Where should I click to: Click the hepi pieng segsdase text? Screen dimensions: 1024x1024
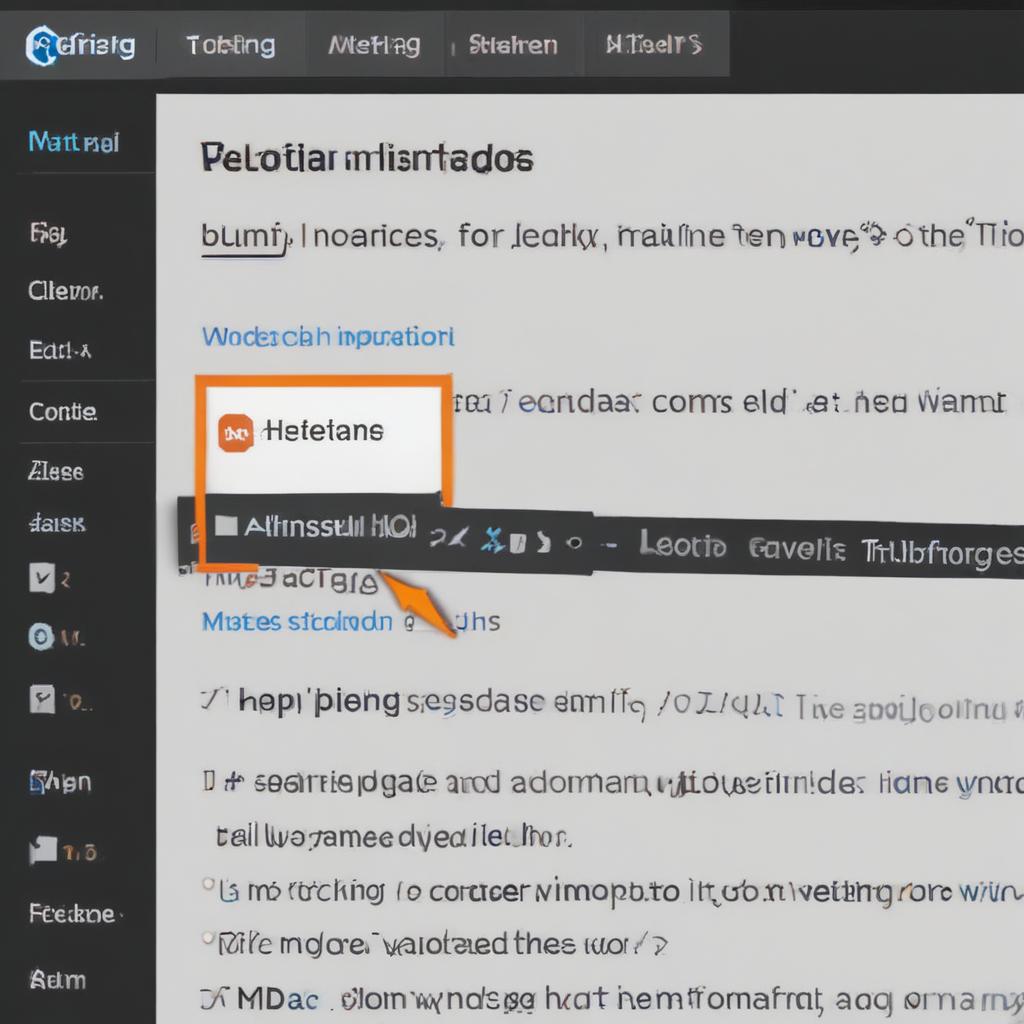click(391, 702)
